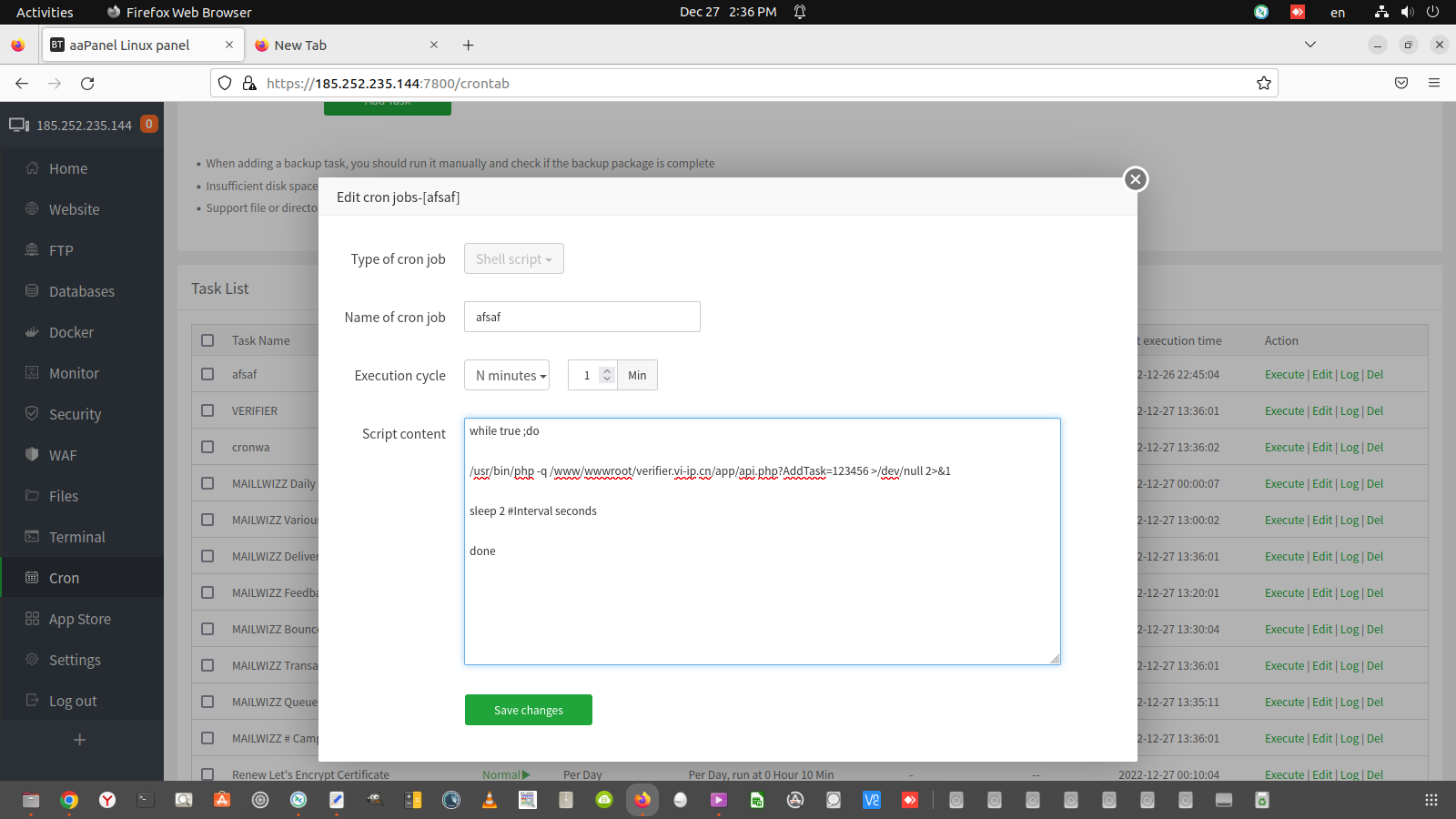Click the volume icon in top bar
Viewport: 1456px width, 819px height.
coord(1408,12)
